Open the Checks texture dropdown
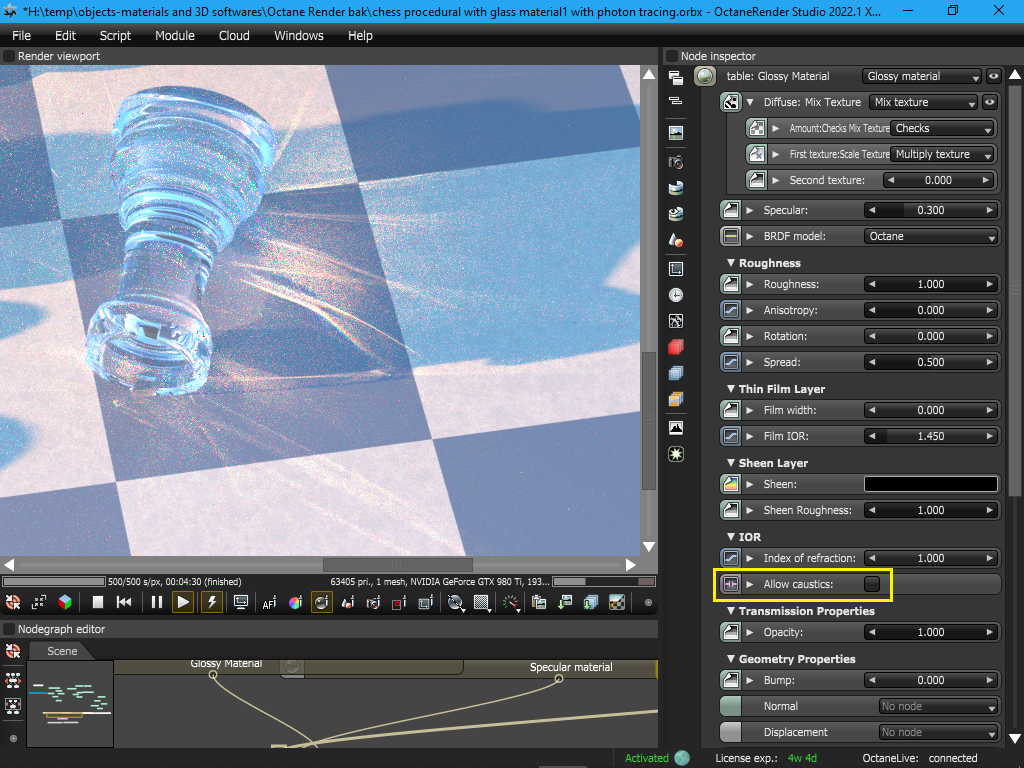Image resolution: width=1024 pixels, height=768 pixels. click(x=943, y=128)
